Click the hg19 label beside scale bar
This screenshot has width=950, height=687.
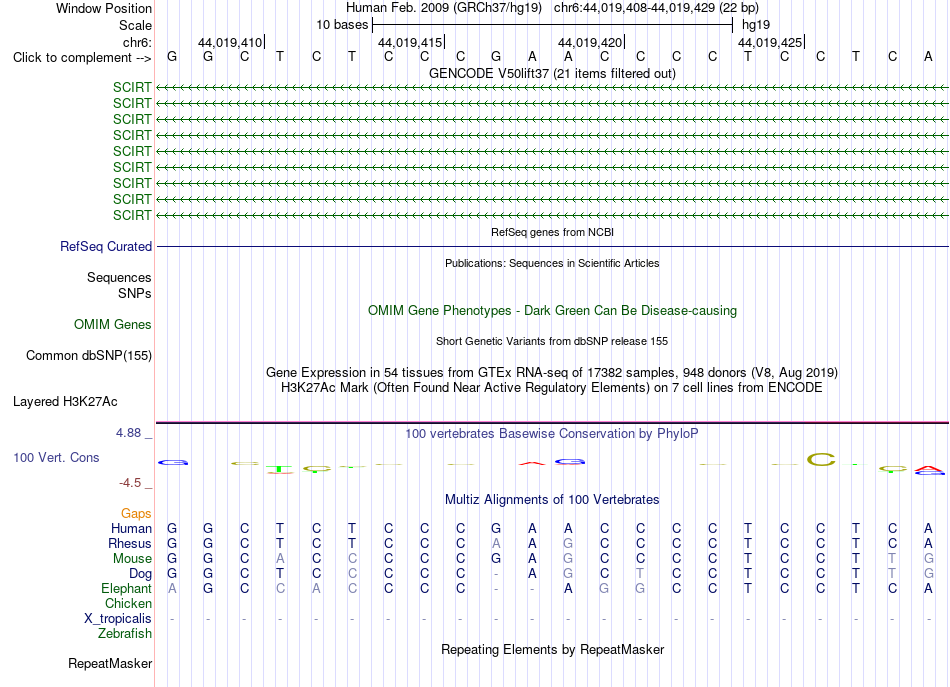756,25
